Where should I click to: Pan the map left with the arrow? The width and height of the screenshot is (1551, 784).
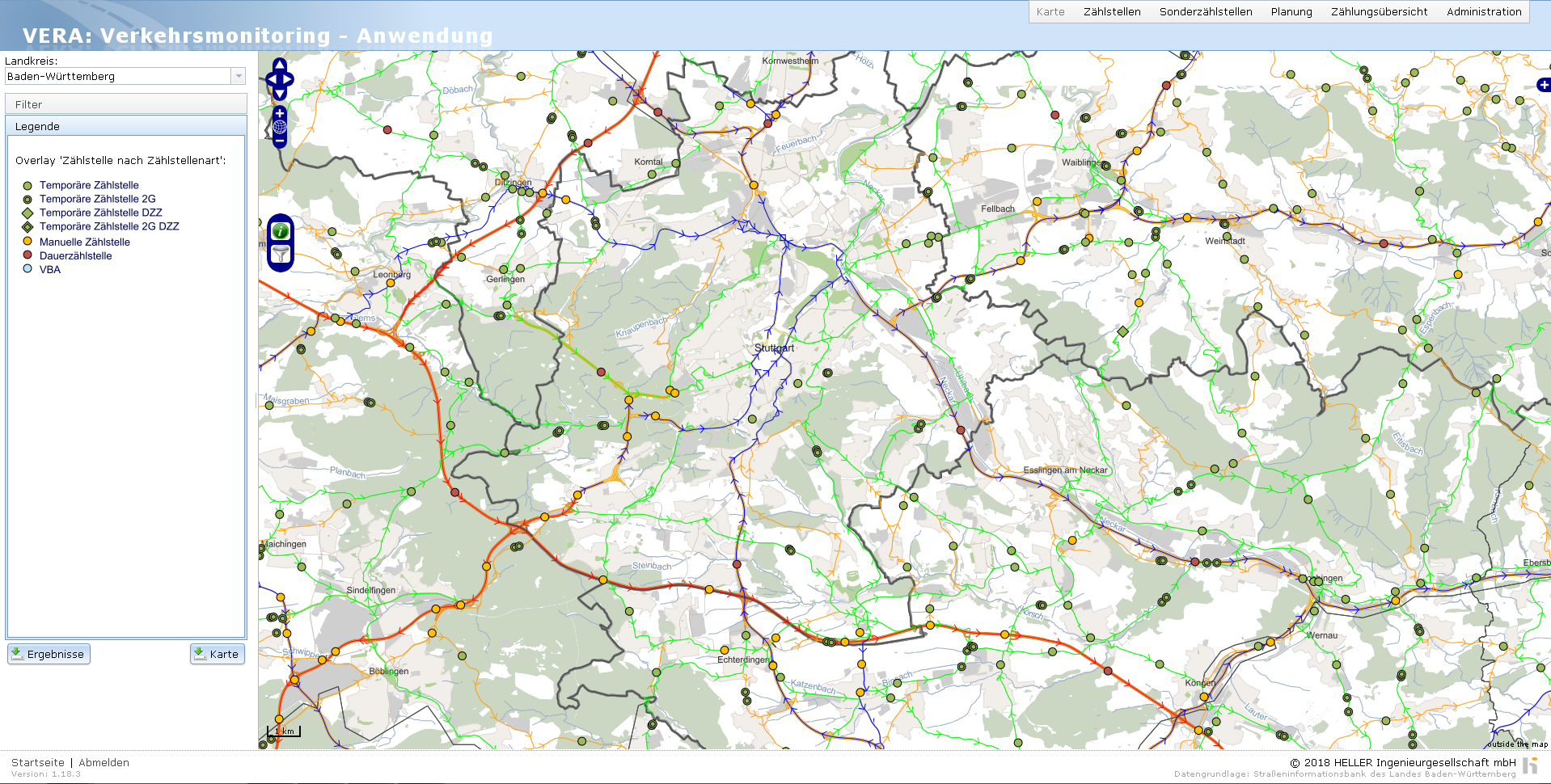click(x=272, y=79)
